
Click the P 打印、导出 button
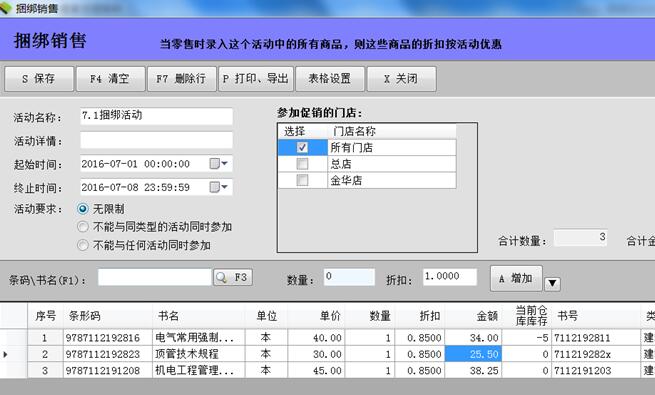coord(256,78)
